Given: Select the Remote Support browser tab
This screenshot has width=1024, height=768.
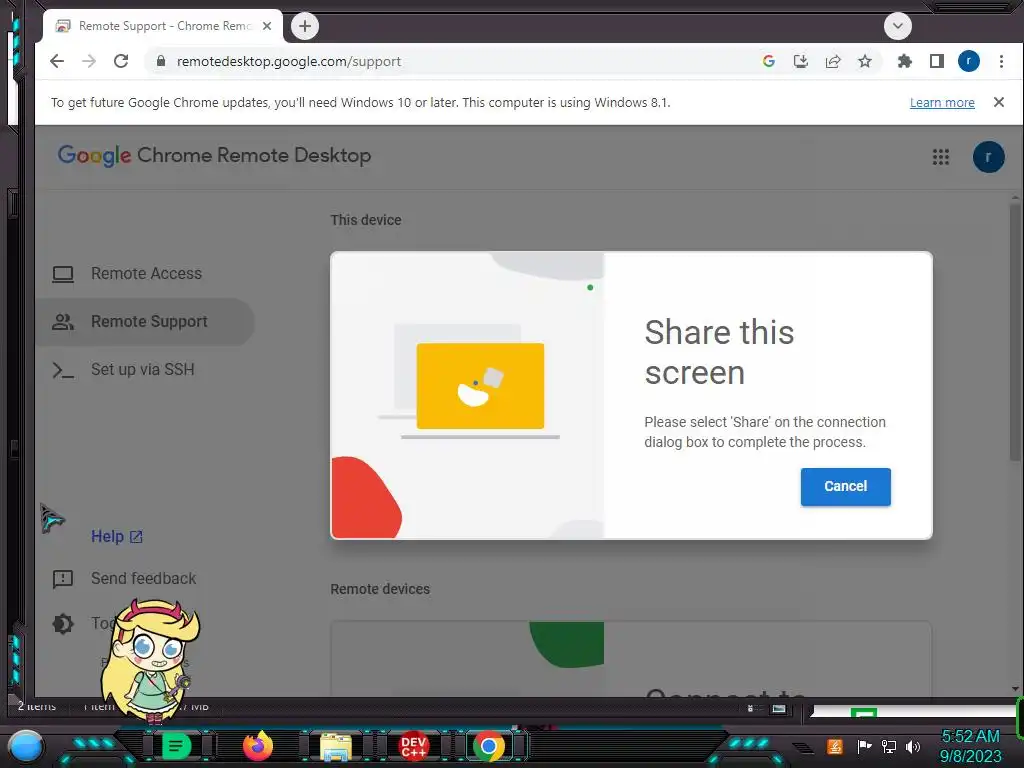Looking at the screenshot, I should [x=163, y=26].
